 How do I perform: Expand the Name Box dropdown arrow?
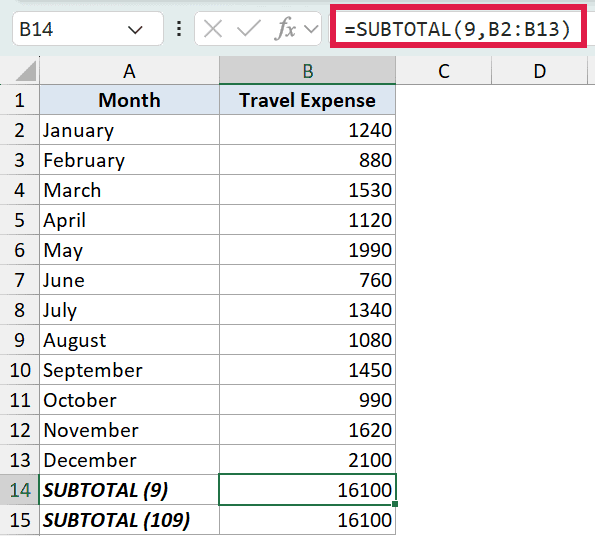[135, 29]
